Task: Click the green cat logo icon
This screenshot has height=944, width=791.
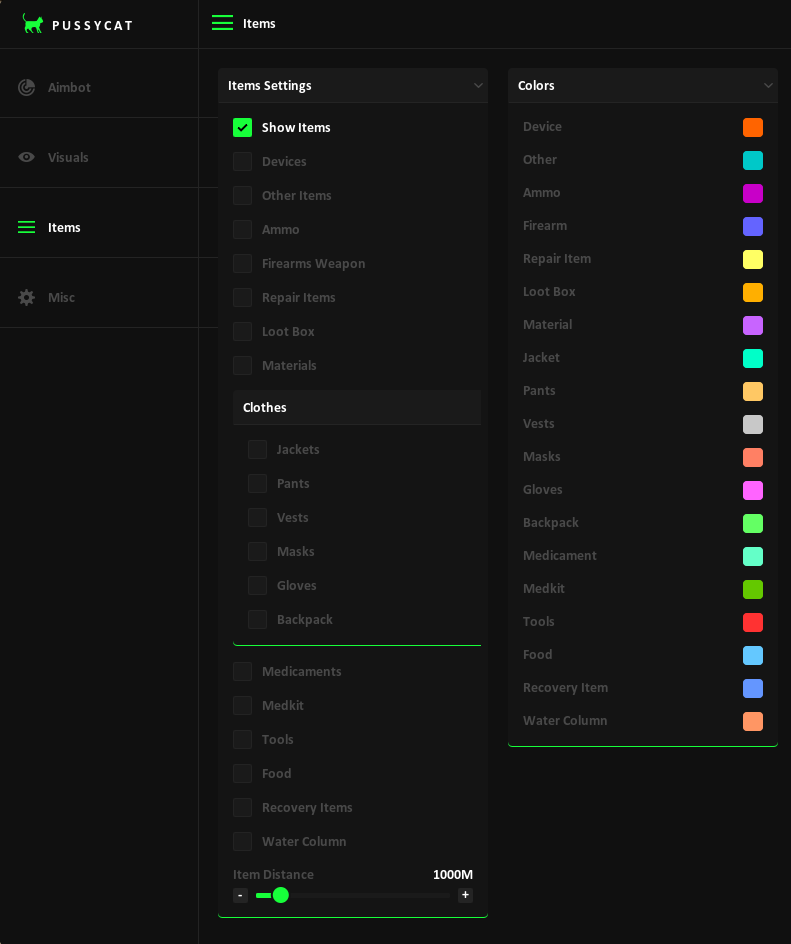Action: [33, 24]
